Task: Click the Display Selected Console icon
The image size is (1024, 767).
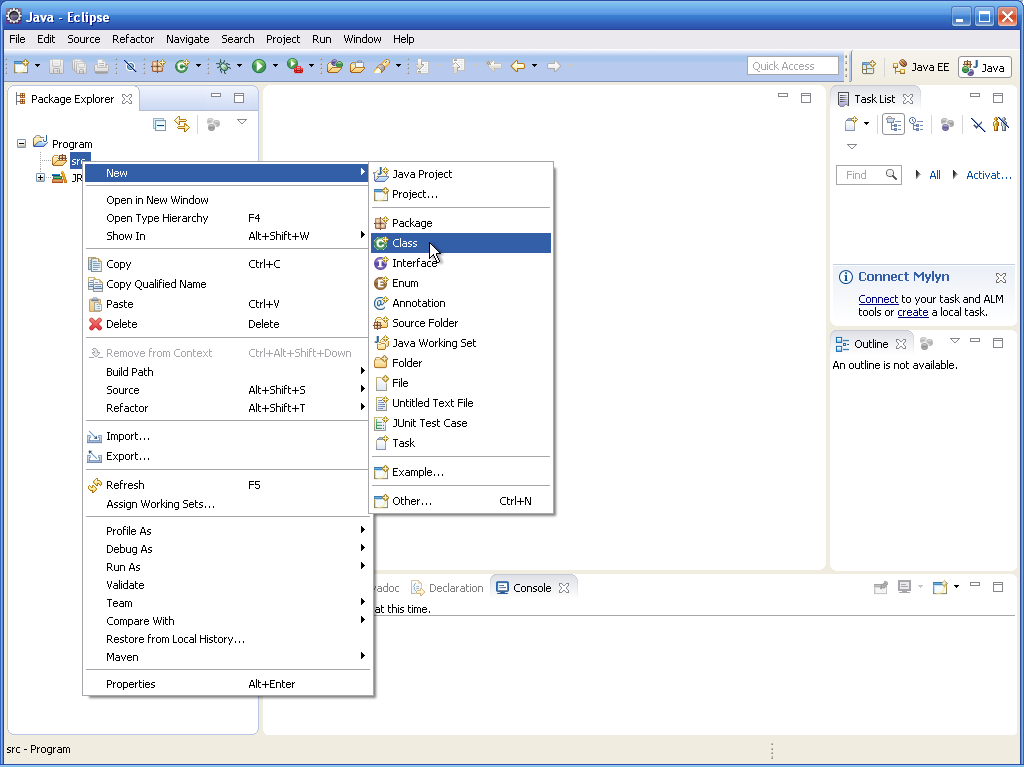Action: (904, 587)
